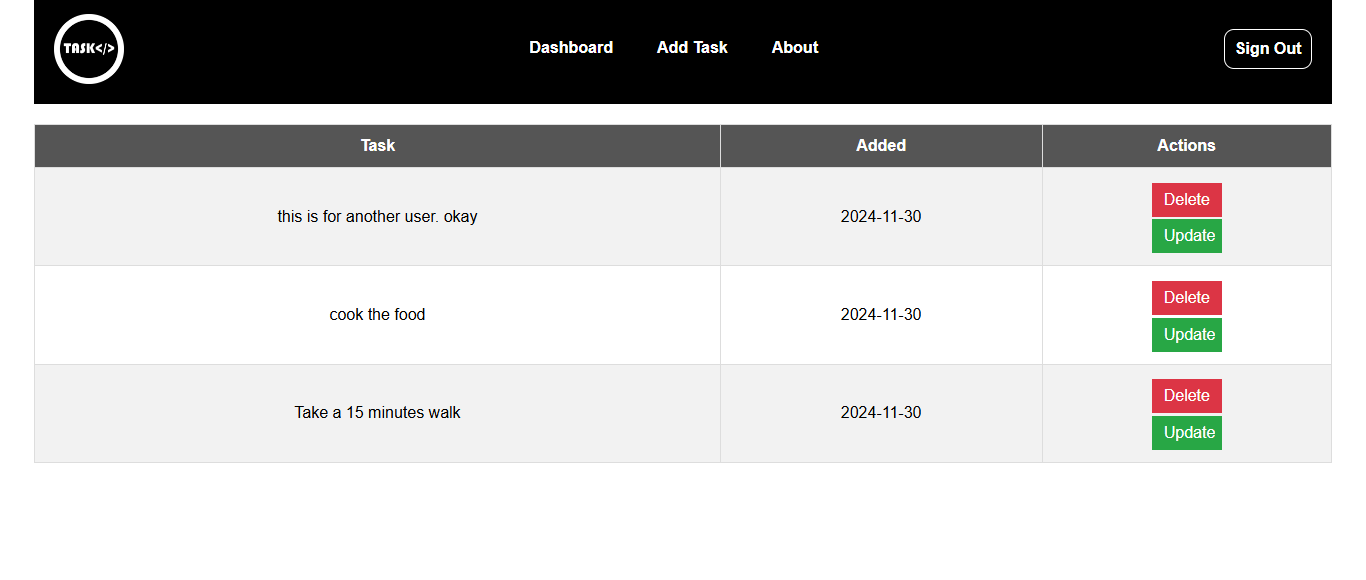
Task: Delete the 'this is for another user' task
Action: pyautogui.click(x=1186, y=200)
